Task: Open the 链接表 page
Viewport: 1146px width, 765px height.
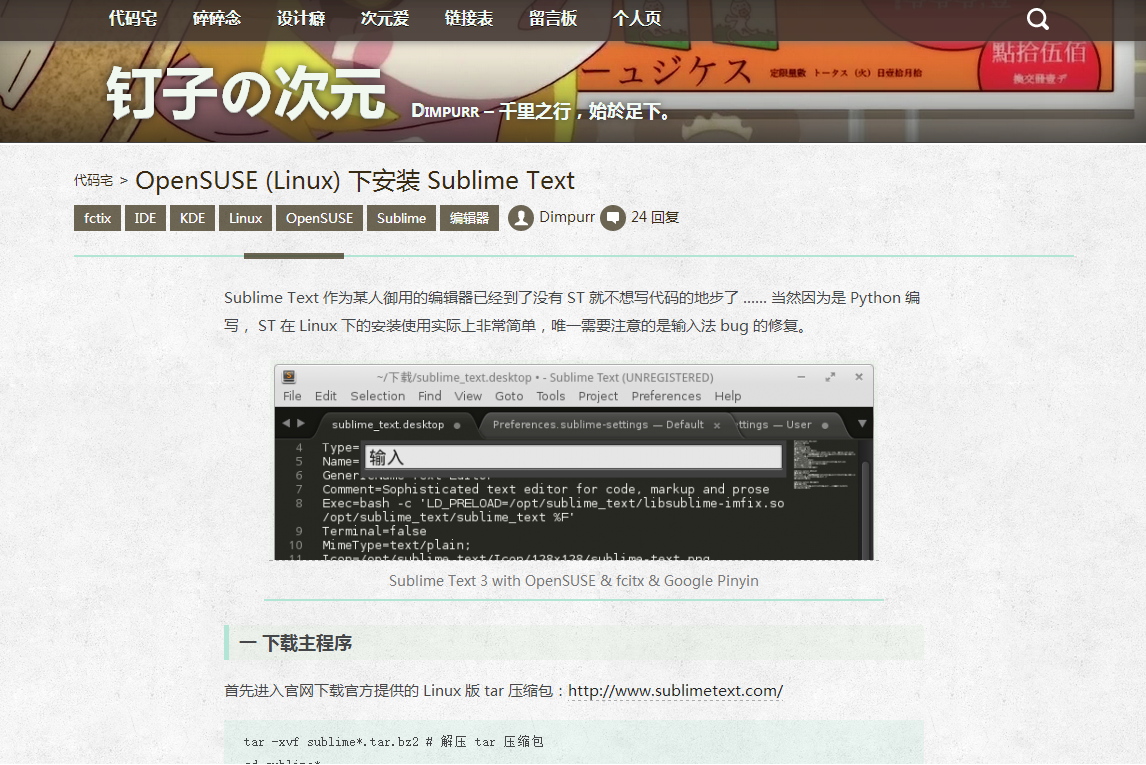Action: (469, 19)
